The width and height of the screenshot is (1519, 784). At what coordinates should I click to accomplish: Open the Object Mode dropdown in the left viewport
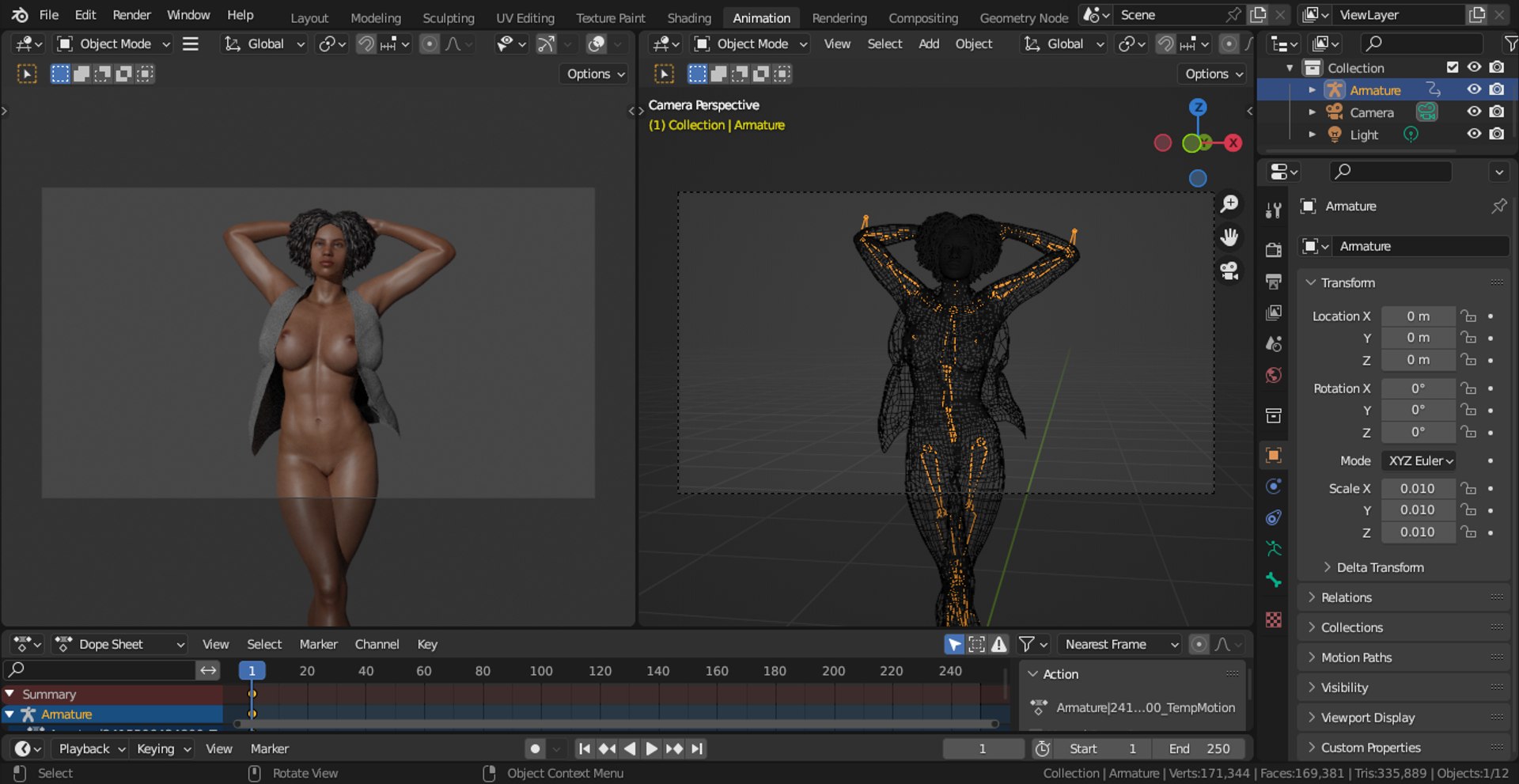tap(113, 44)
